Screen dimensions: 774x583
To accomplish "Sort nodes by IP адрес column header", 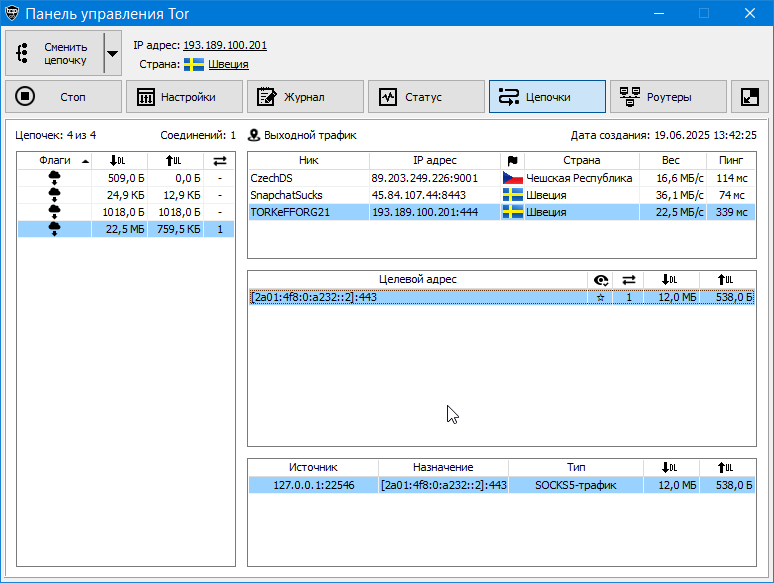I will pyautogui.click(x=434, y=160).
